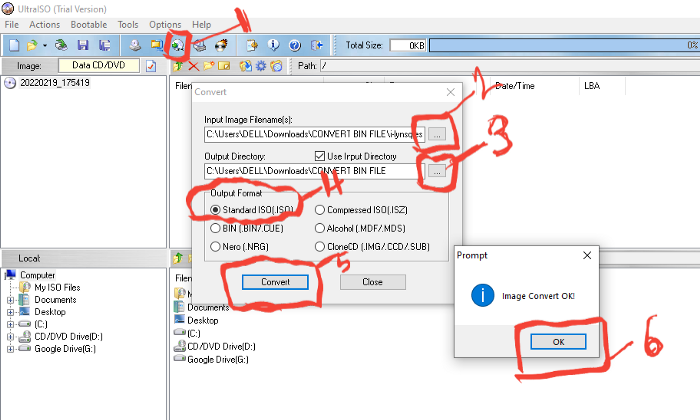Click the Help question mark toolbar icon
Image resolution: width=700 pixels, height=420 pixels.
point(295,45)
